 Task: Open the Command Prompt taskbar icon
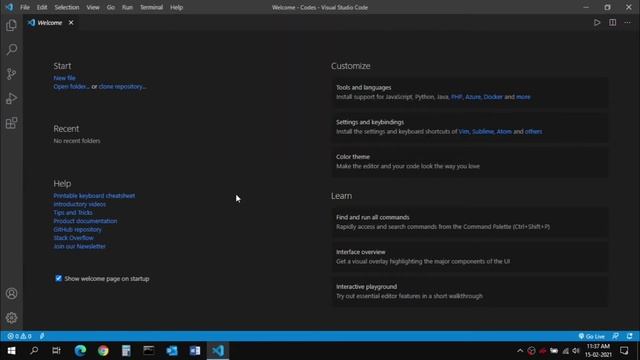point(149,351)
